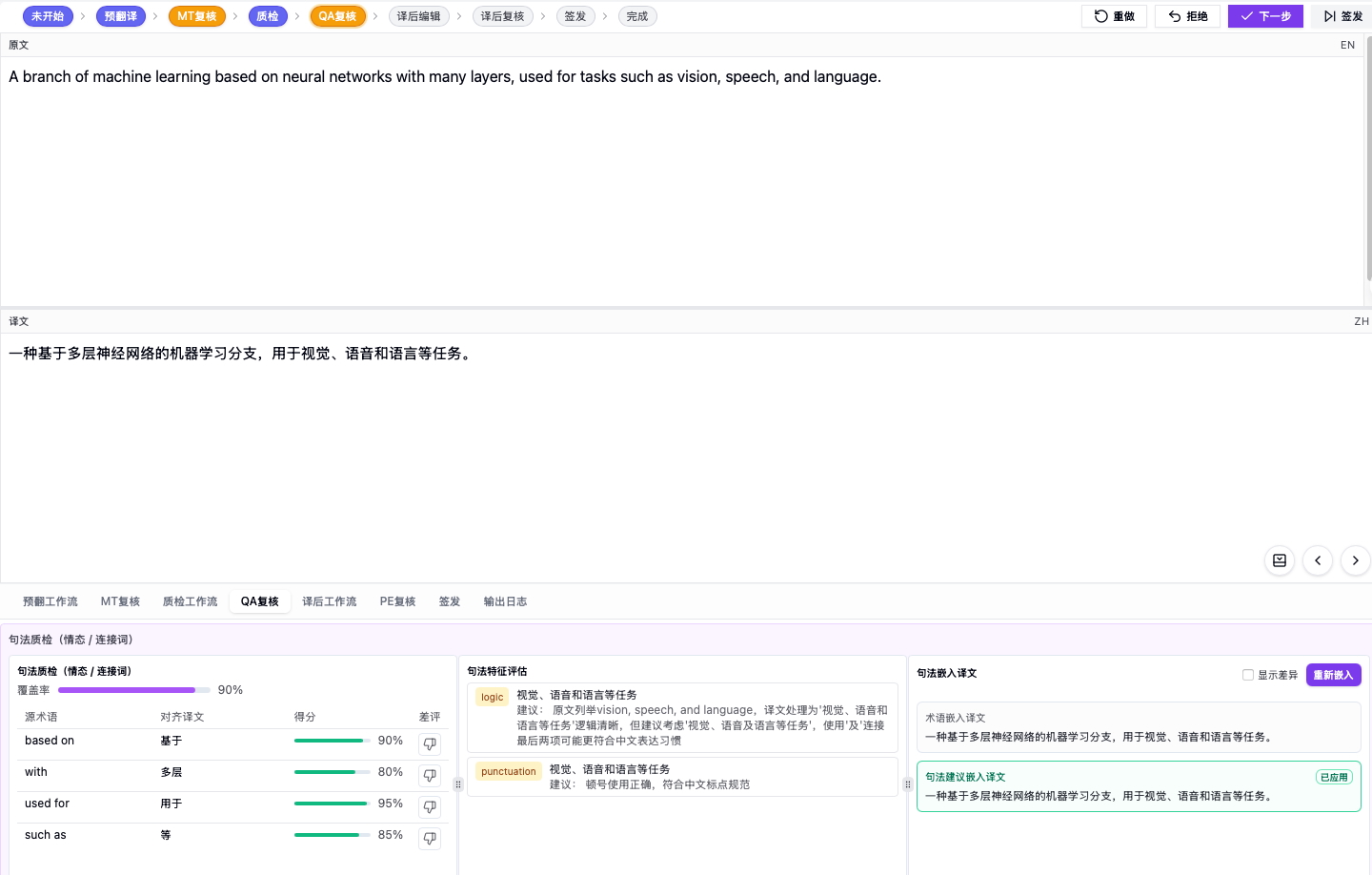Enable the 显示差异 checkbox
The image size is (1372, 875).
pos(1248,675)
